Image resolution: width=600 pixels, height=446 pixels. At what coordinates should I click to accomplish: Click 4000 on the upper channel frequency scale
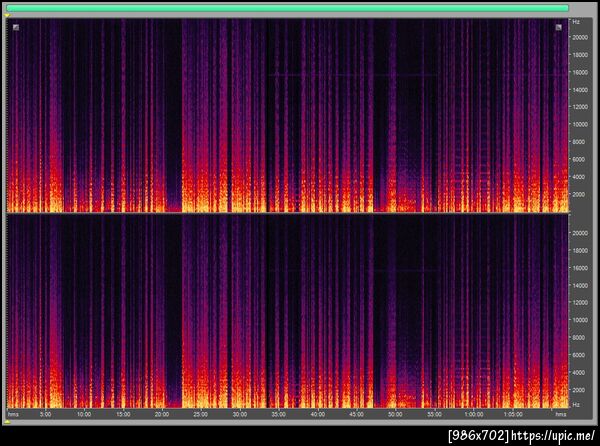[580, 177]
